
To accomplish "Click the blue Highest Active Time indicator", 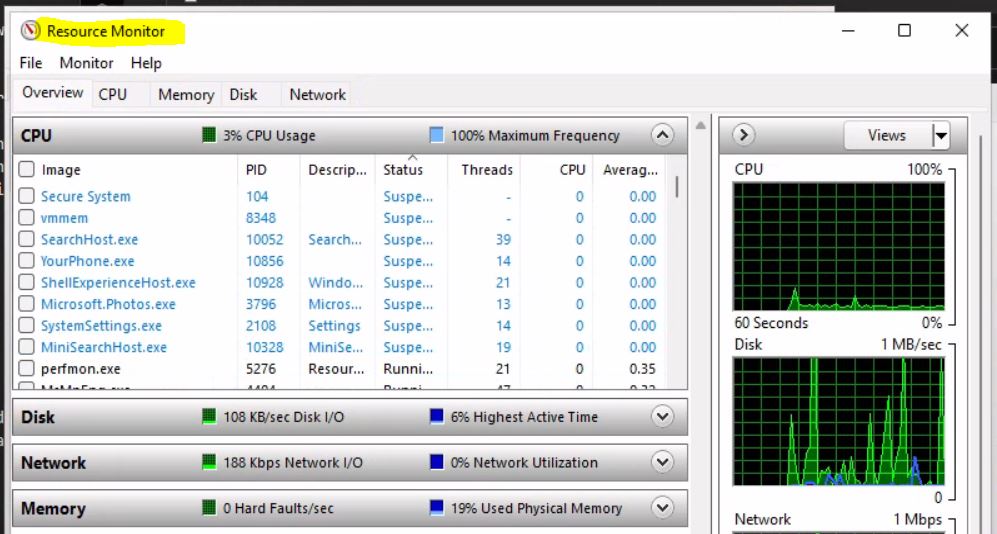I will click(436, 416).
